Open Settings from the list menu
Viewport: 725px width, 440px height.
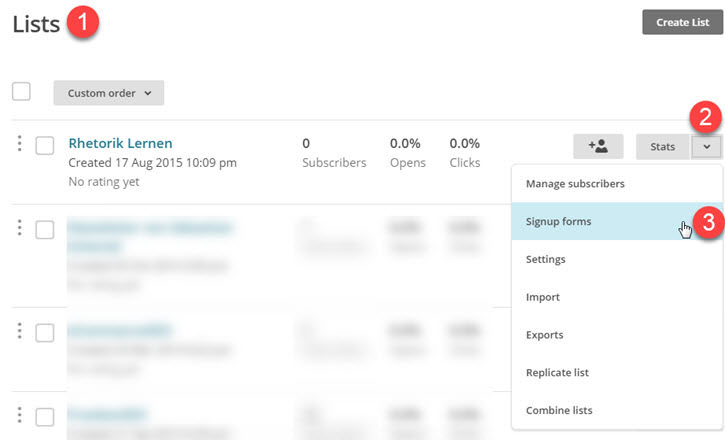(x=546, y=259)
